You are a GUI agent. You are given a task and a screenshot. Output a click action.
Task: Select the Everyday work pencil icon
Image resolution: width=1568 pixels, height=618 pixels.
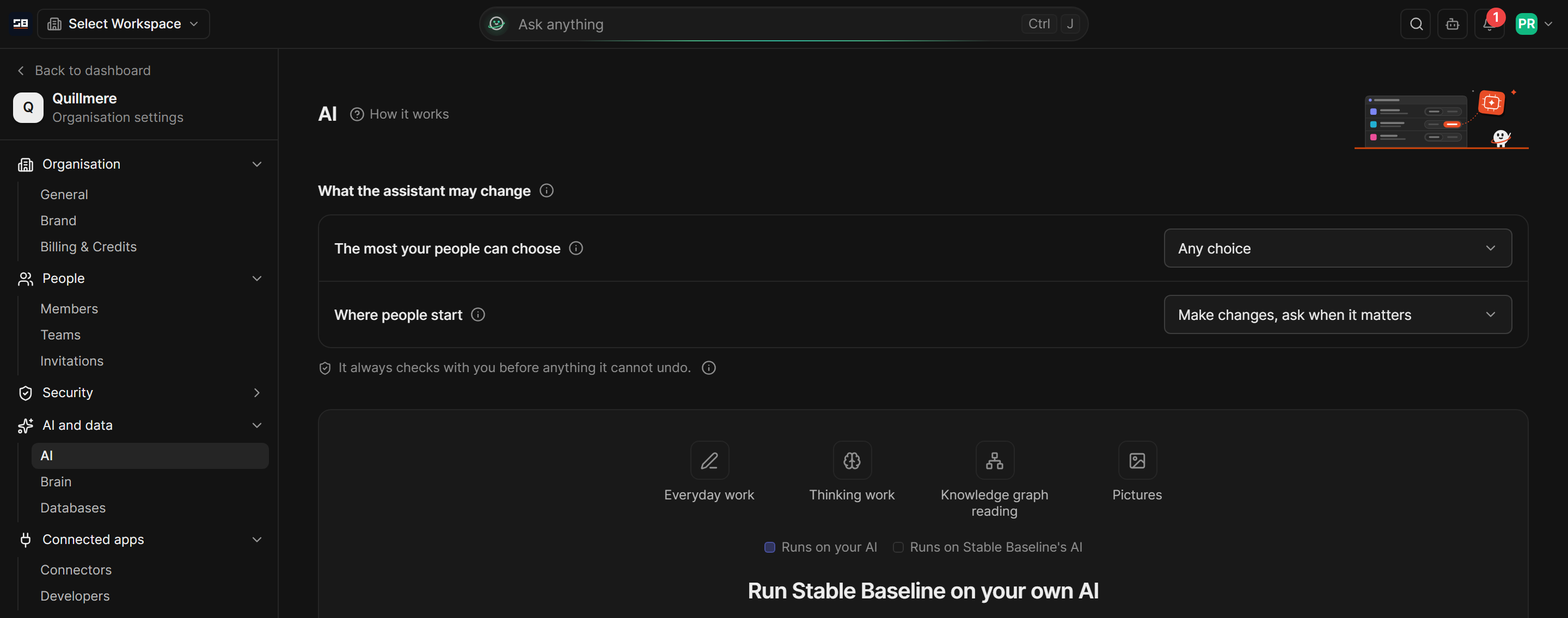tap(709, 460)
